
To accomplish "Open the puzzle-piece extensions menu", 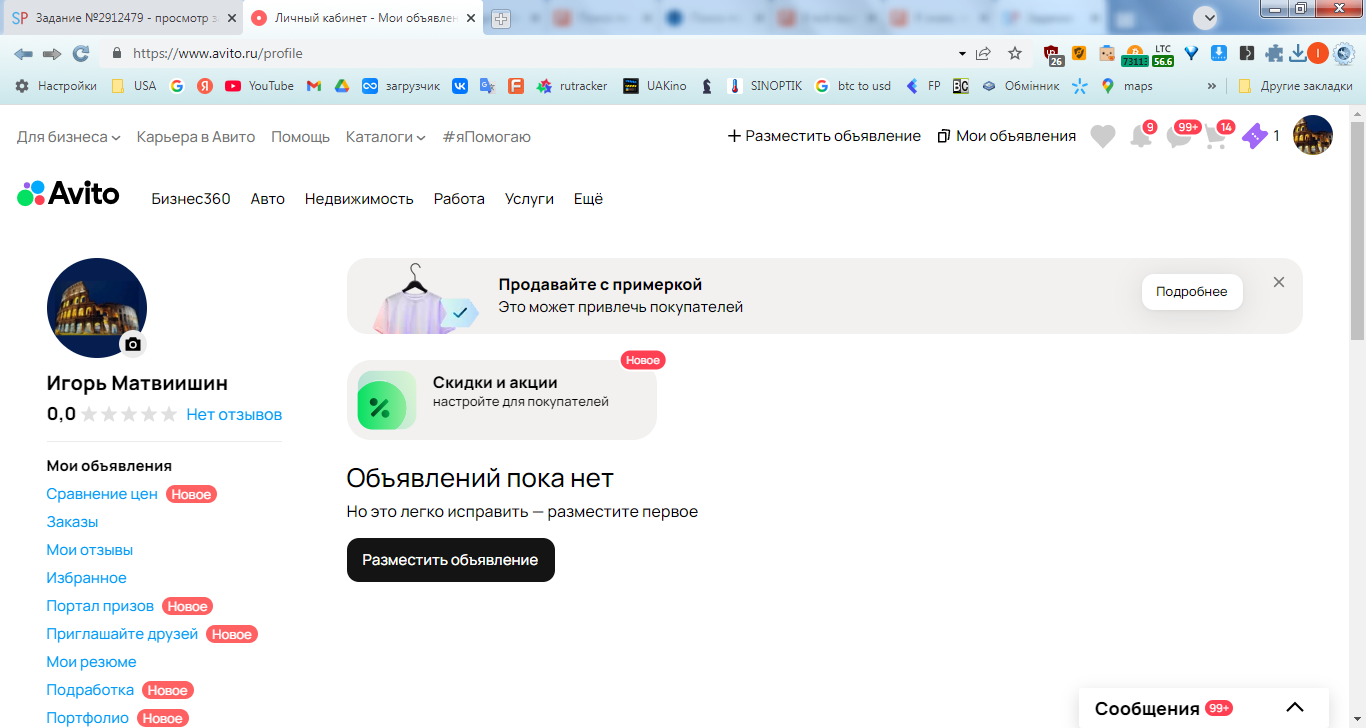I will pos(1274,53).
